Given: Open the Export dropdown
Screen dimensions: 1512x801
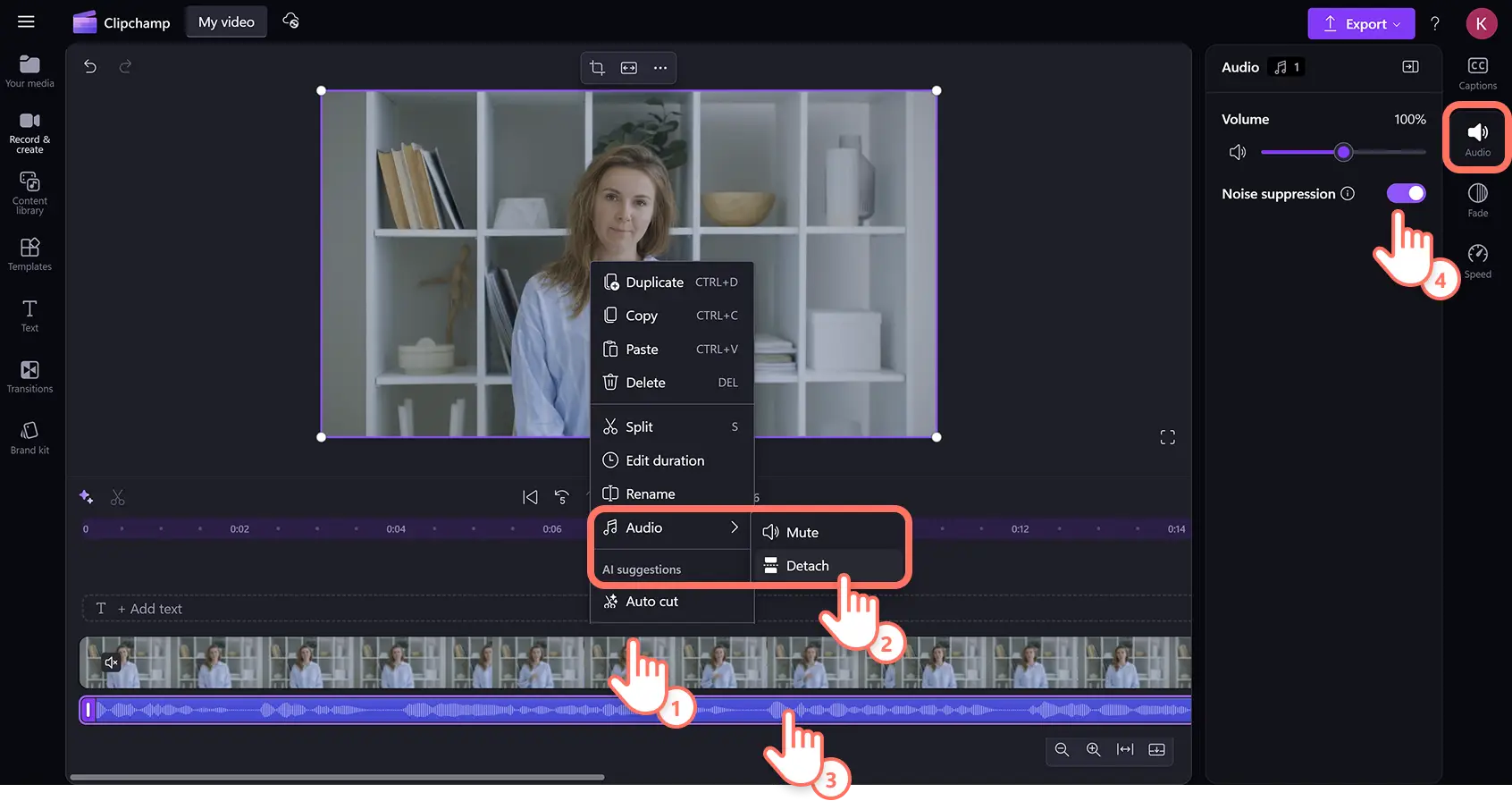Looking at the screenshot, I should pyautogui.click(x=1361, y=24).
